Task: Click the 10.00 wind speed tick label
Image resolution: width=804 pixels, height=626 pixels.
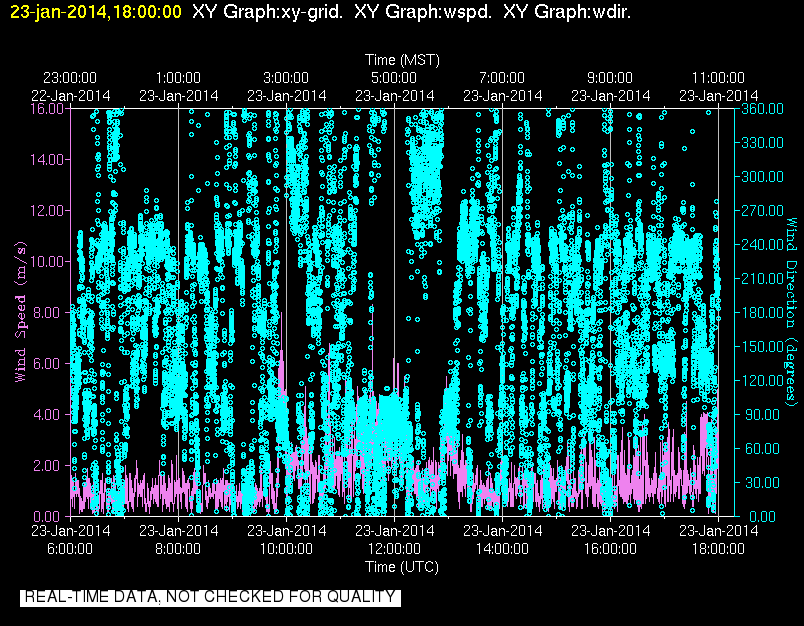Action: [46, 261]
